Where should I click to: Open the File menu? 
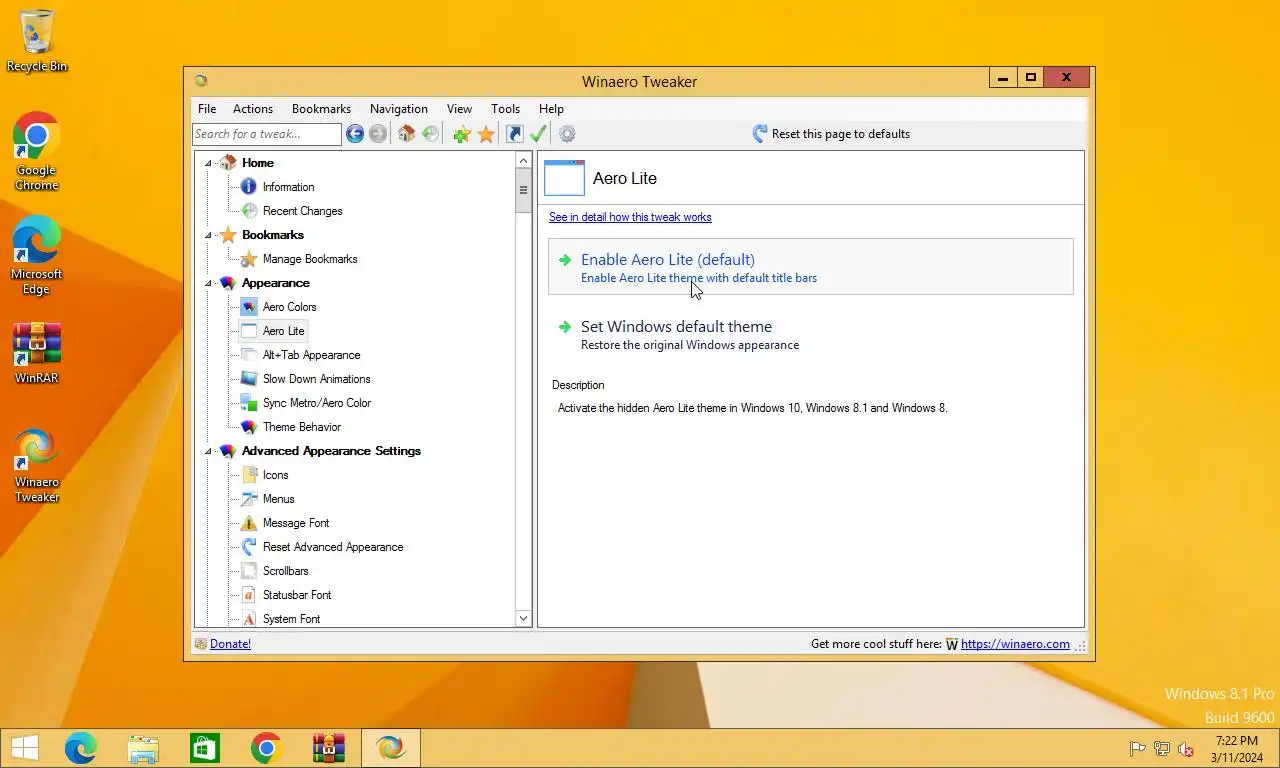(207, 109)
